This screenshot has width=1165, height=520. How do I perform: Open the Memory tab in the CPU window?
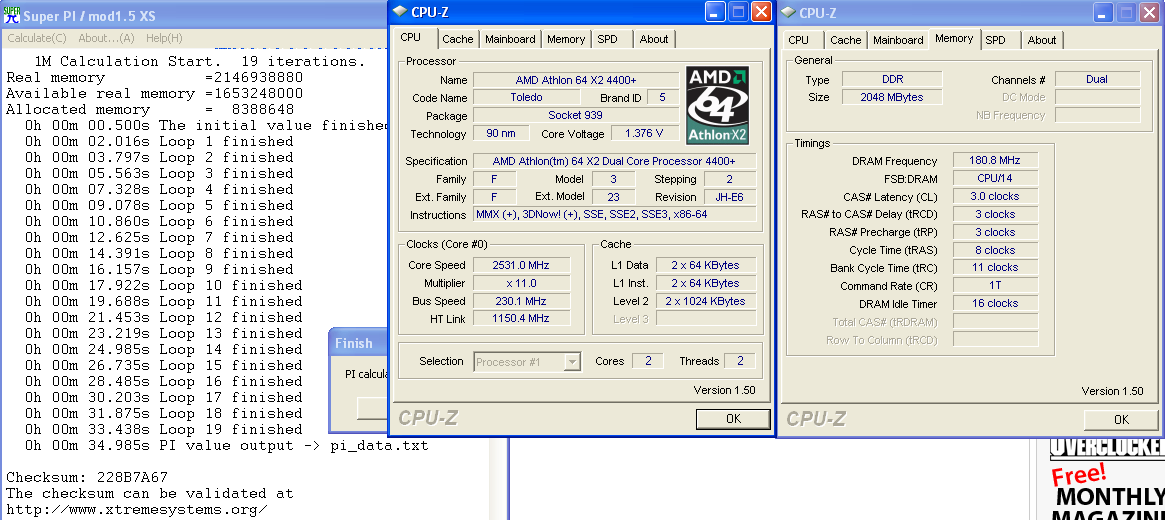point(566,39)
